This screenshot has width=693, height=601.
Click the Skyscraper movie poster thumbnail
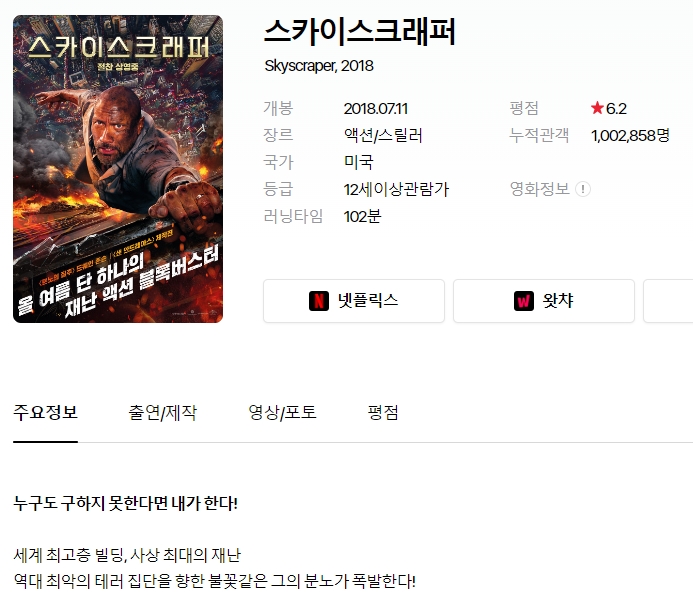(x=118, y=169)
